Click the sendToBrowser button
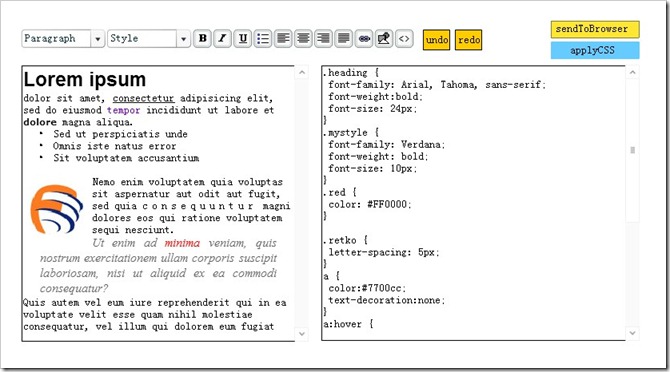Viewport: 670px width, 372px height. pyautogui.click(x=595, y=29)
